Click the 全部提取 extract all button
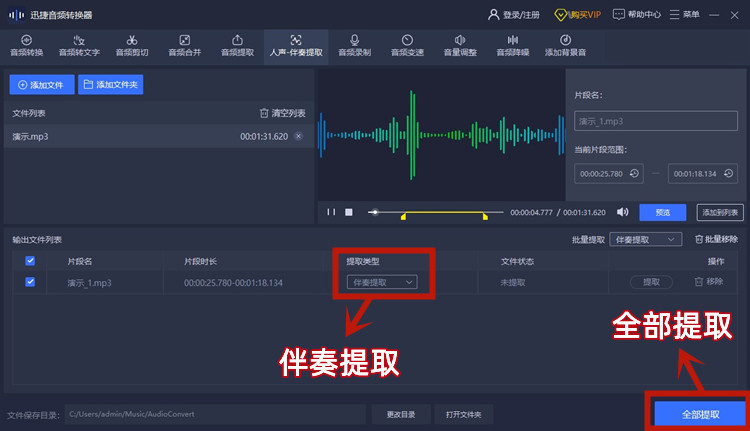 click(700, 414)
